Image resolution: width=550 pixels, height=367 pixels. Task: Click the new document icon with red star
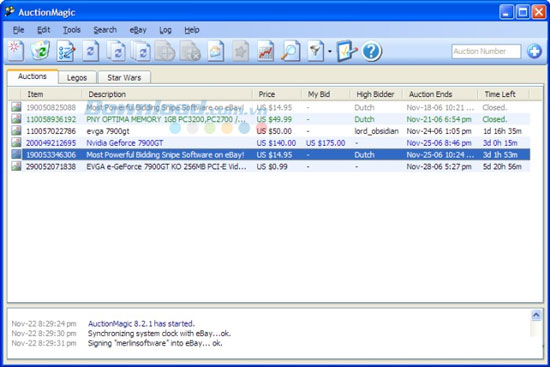[15, 51]
